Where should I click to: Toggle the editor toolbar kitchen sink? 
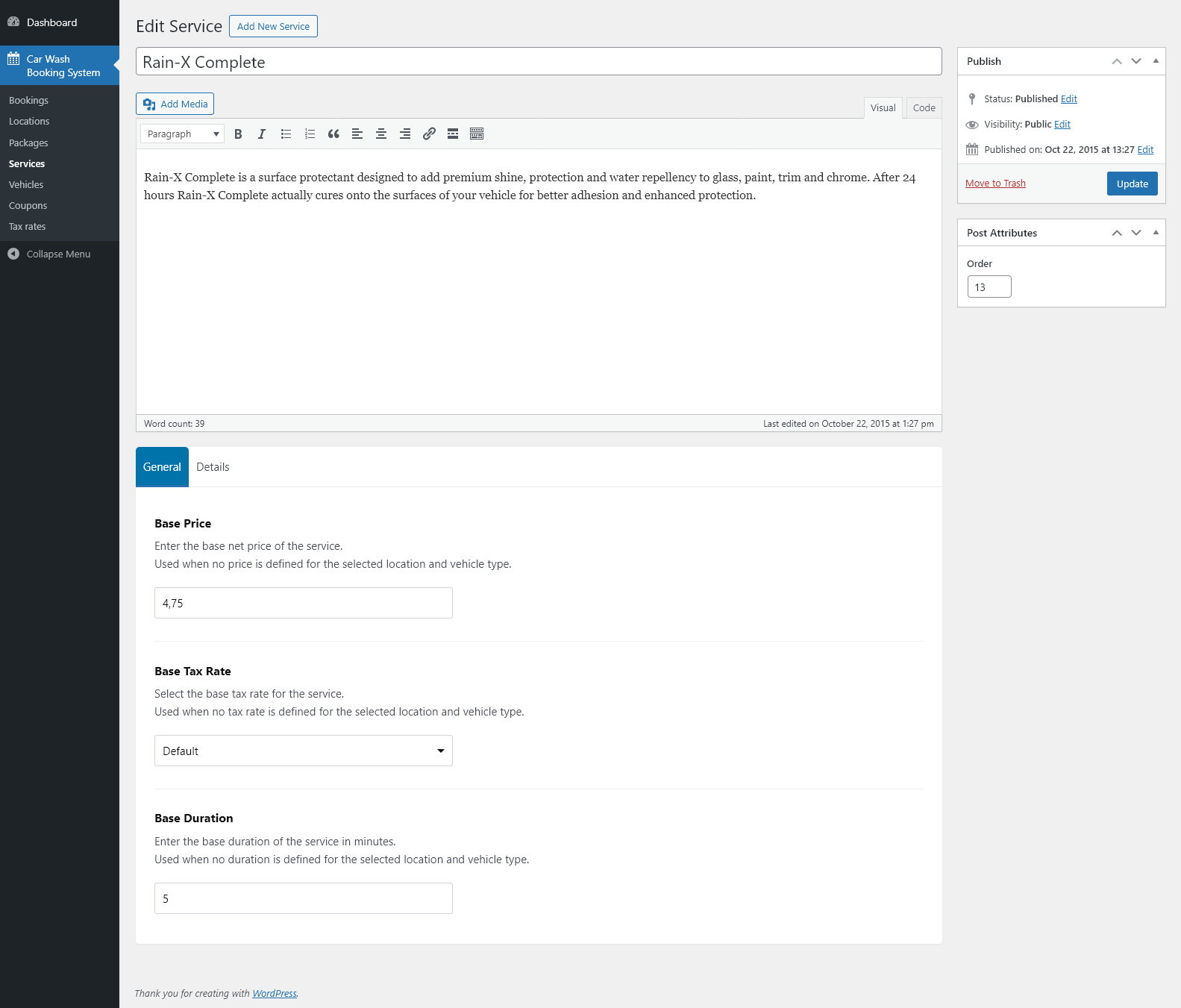pos(477,134)
